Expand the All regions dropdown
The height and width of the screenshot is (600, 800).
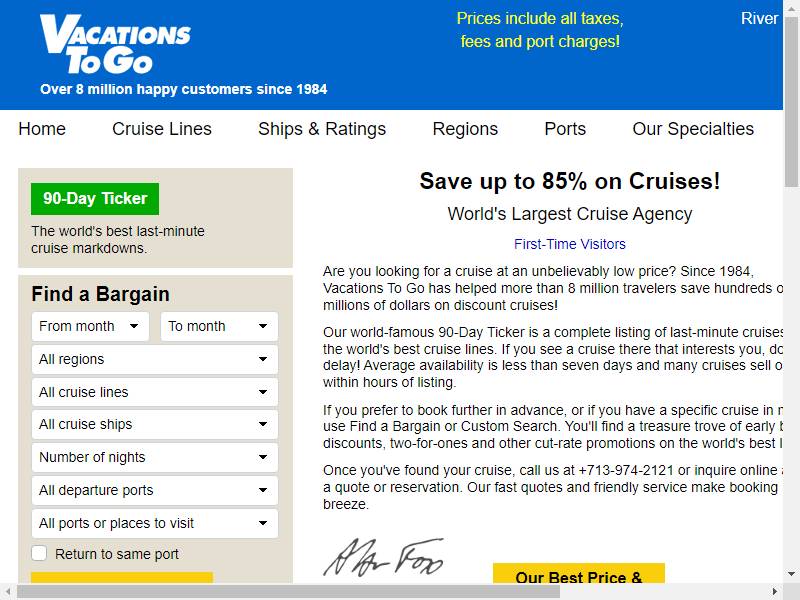155,359
